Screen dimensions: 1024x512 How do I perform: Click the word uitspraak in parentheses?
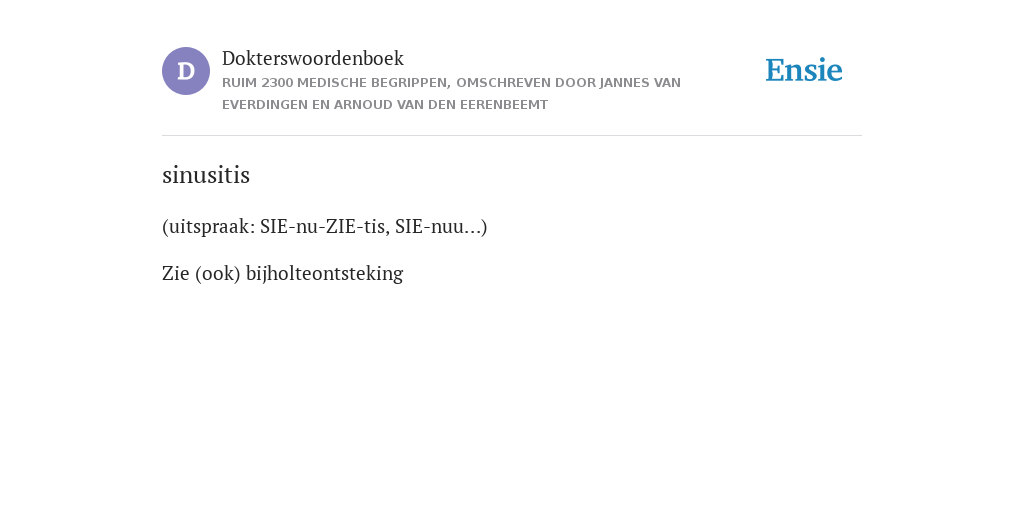coord(208,227)
